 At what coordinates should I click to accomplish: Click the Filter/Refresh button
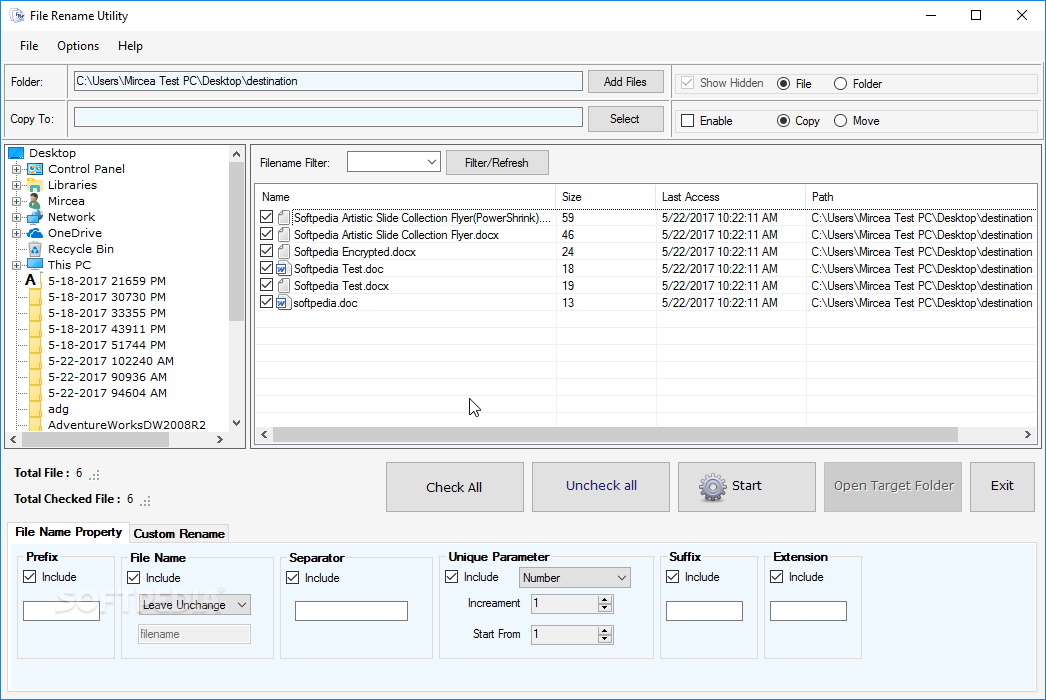497,163
